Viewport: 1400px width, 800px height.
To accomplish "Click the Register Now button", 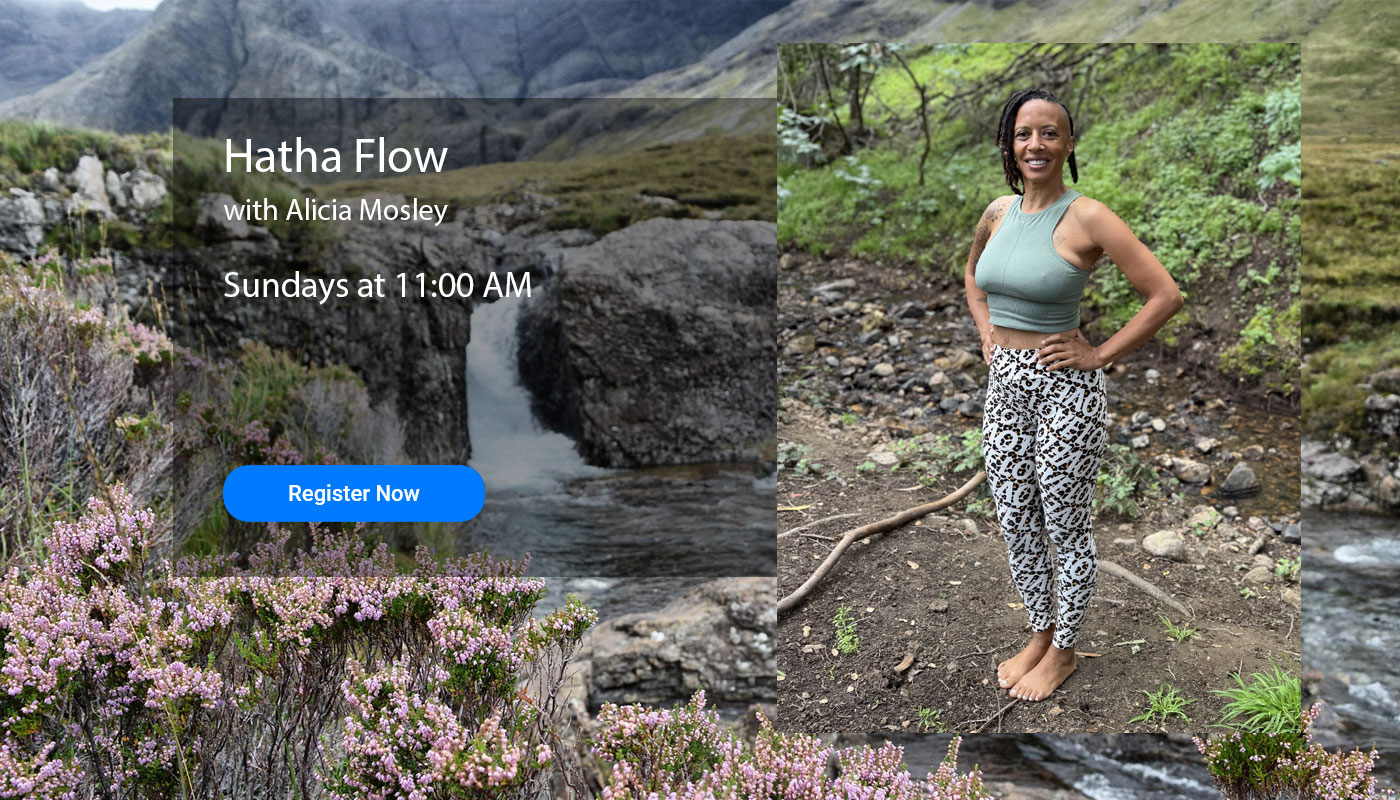I will 354,493.
